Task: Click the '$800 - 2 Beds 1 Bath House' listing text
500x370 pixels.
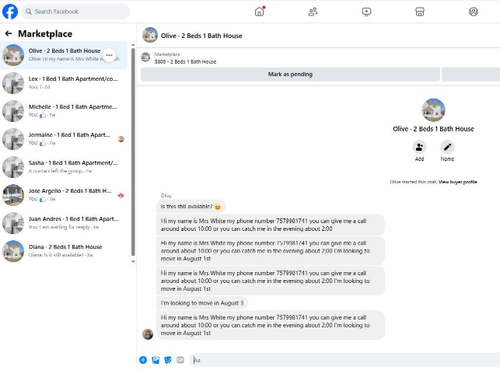Action: [185, 62]
